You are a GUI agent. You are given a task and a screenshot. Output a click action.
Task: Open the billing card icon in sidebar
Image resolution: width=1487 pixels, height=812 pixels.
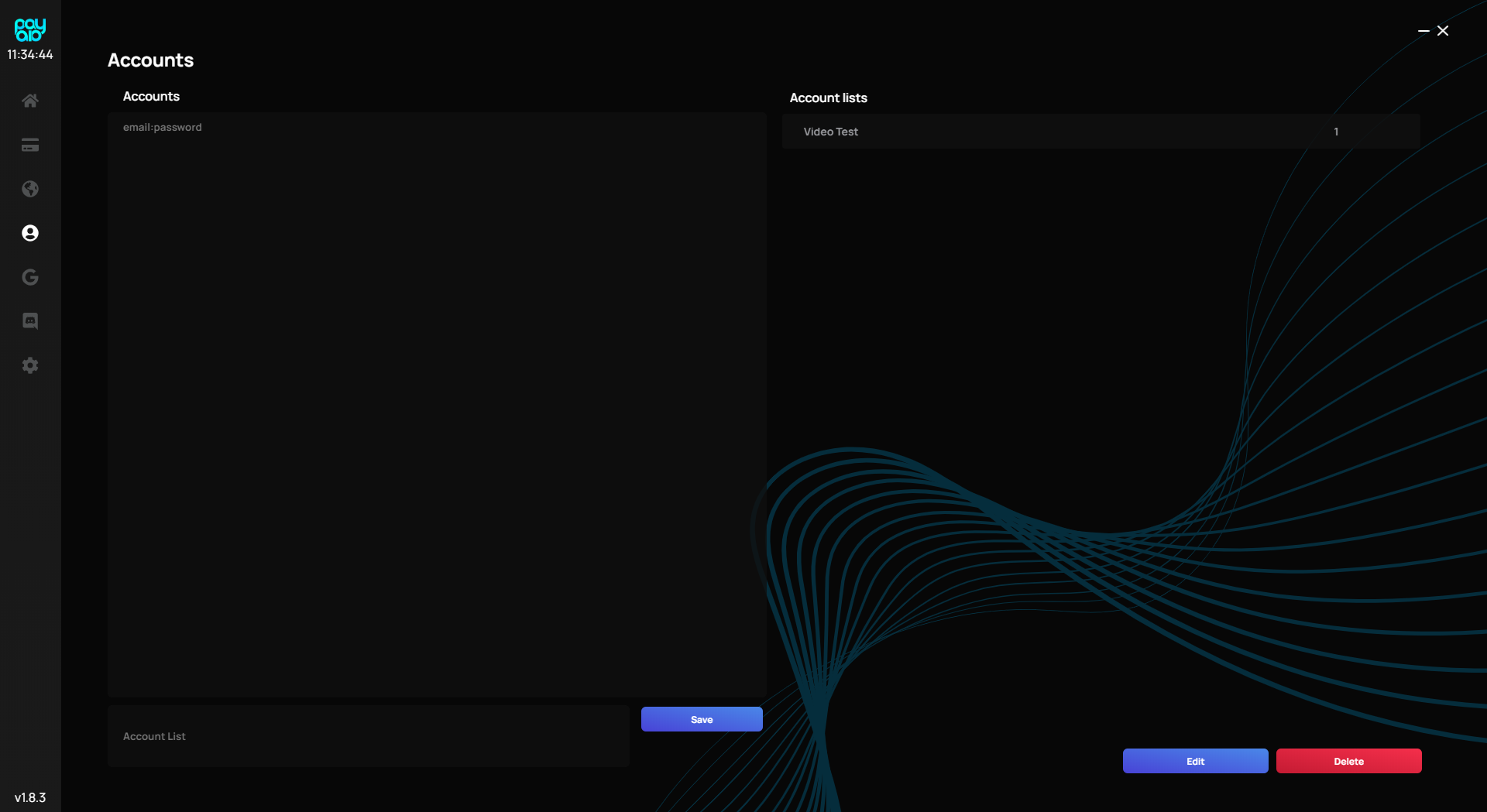click(x=30, y=145)
